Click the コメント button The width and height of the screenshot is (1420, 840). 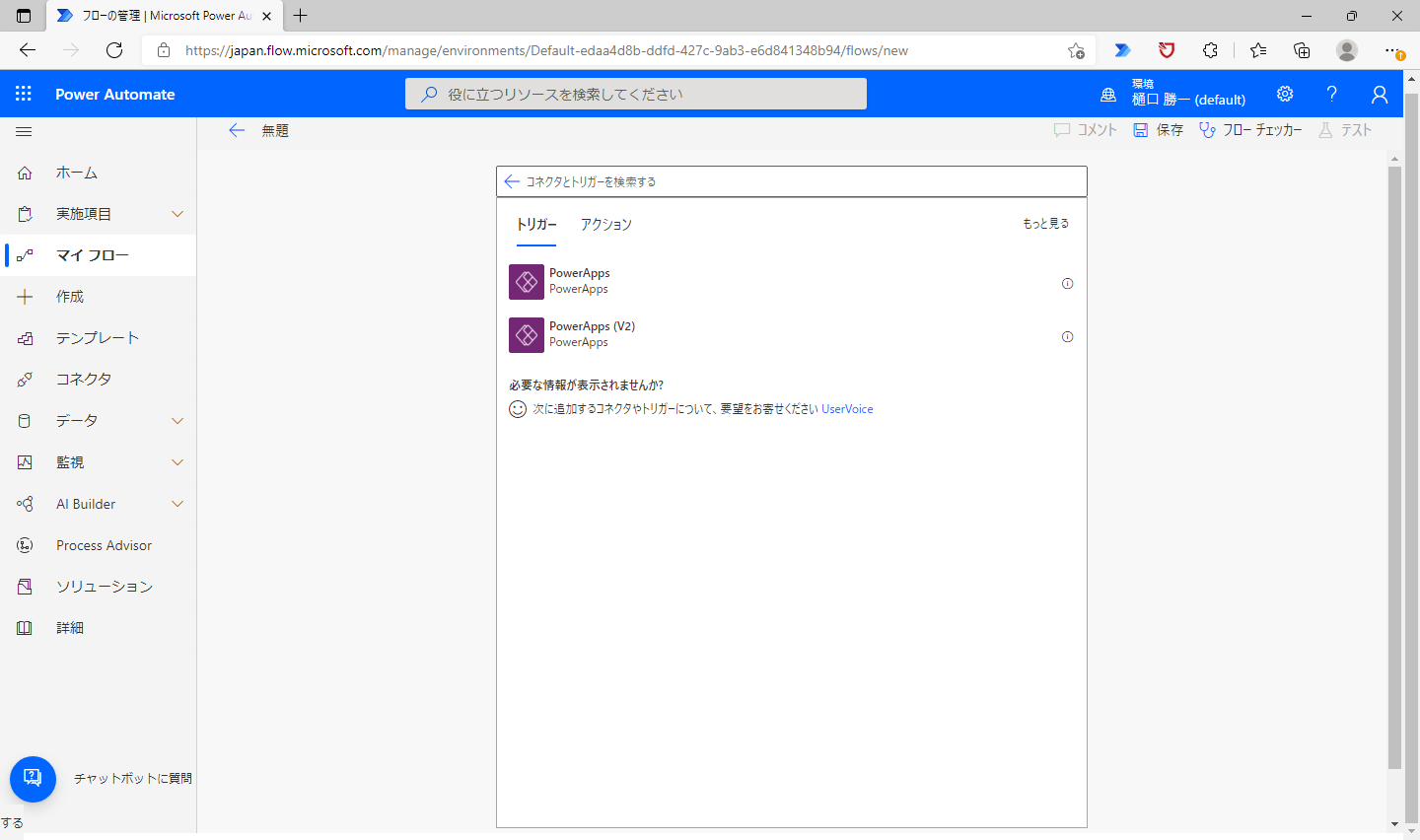click(1086, 130)
